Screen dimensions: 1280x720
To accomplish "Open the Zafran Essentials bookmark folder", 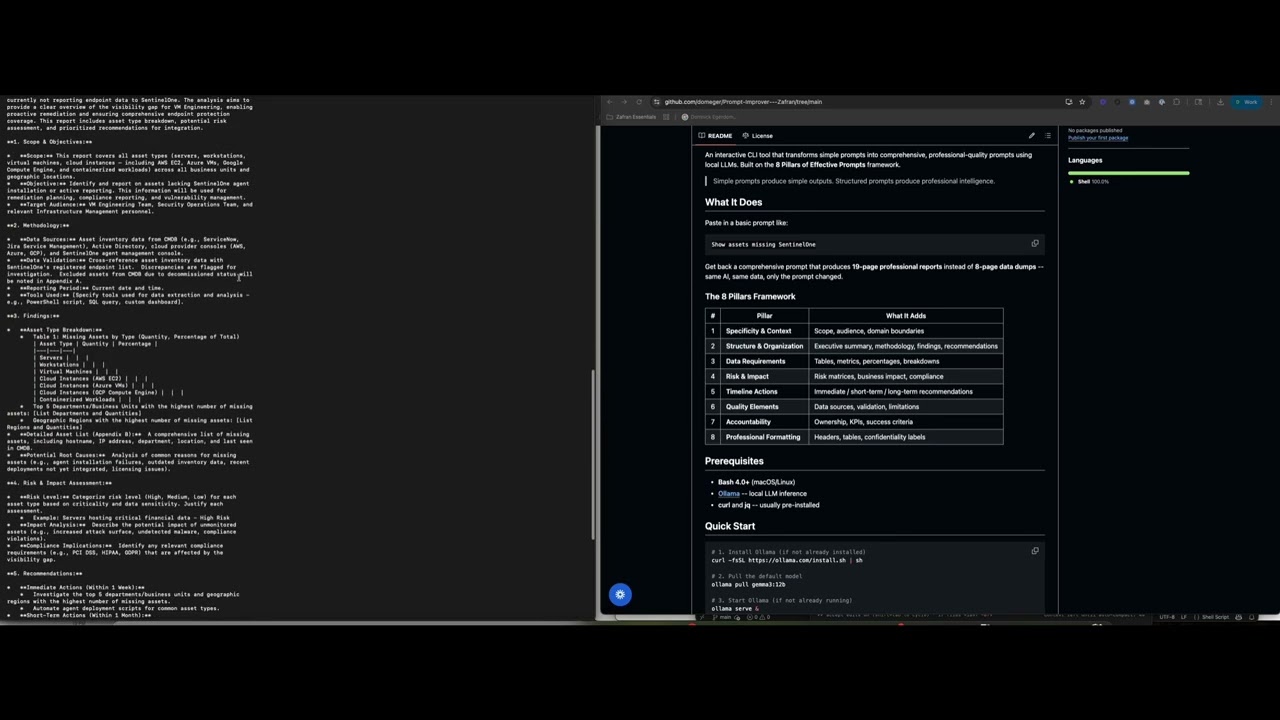I will pos(631,117).
